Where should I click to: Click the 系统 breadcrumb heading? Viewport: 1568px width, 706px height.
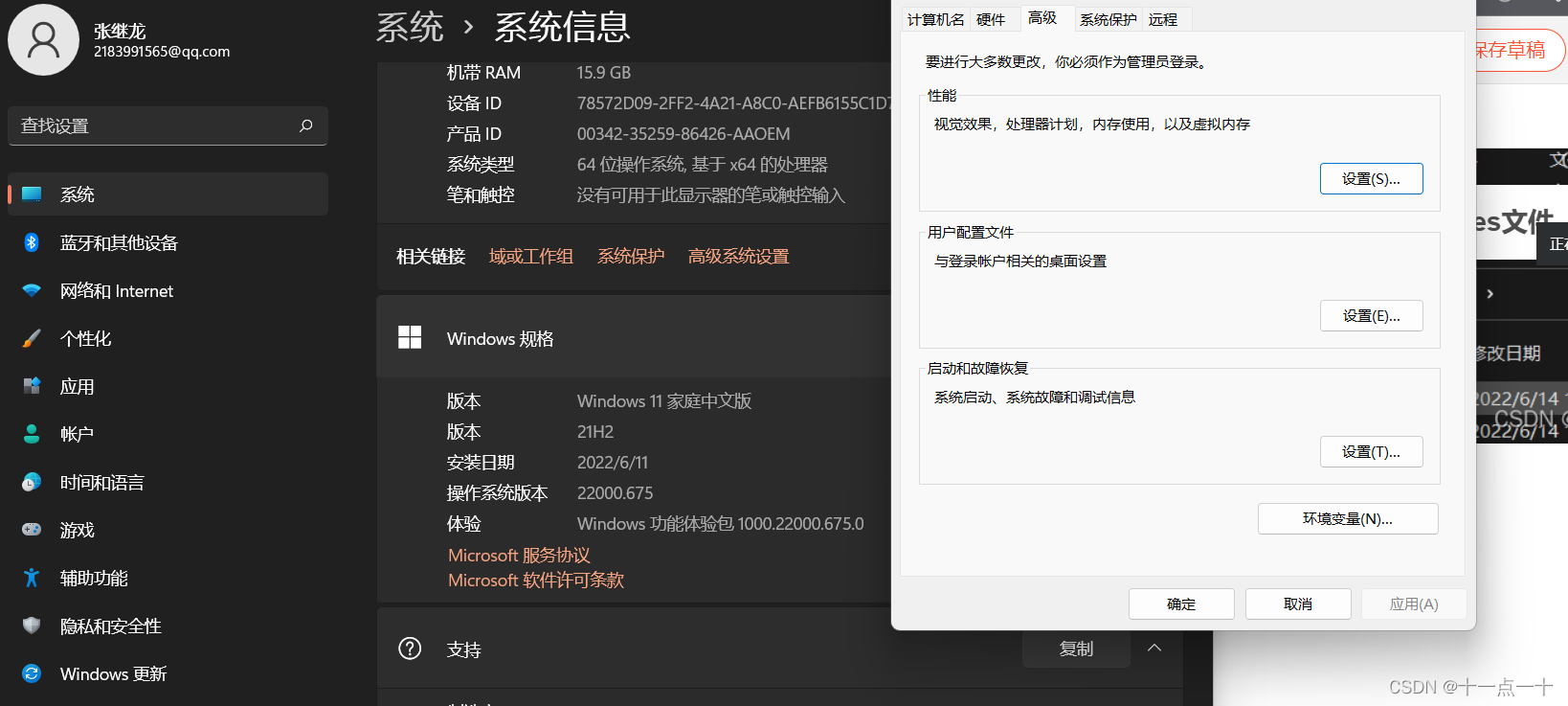coord(410,27)
